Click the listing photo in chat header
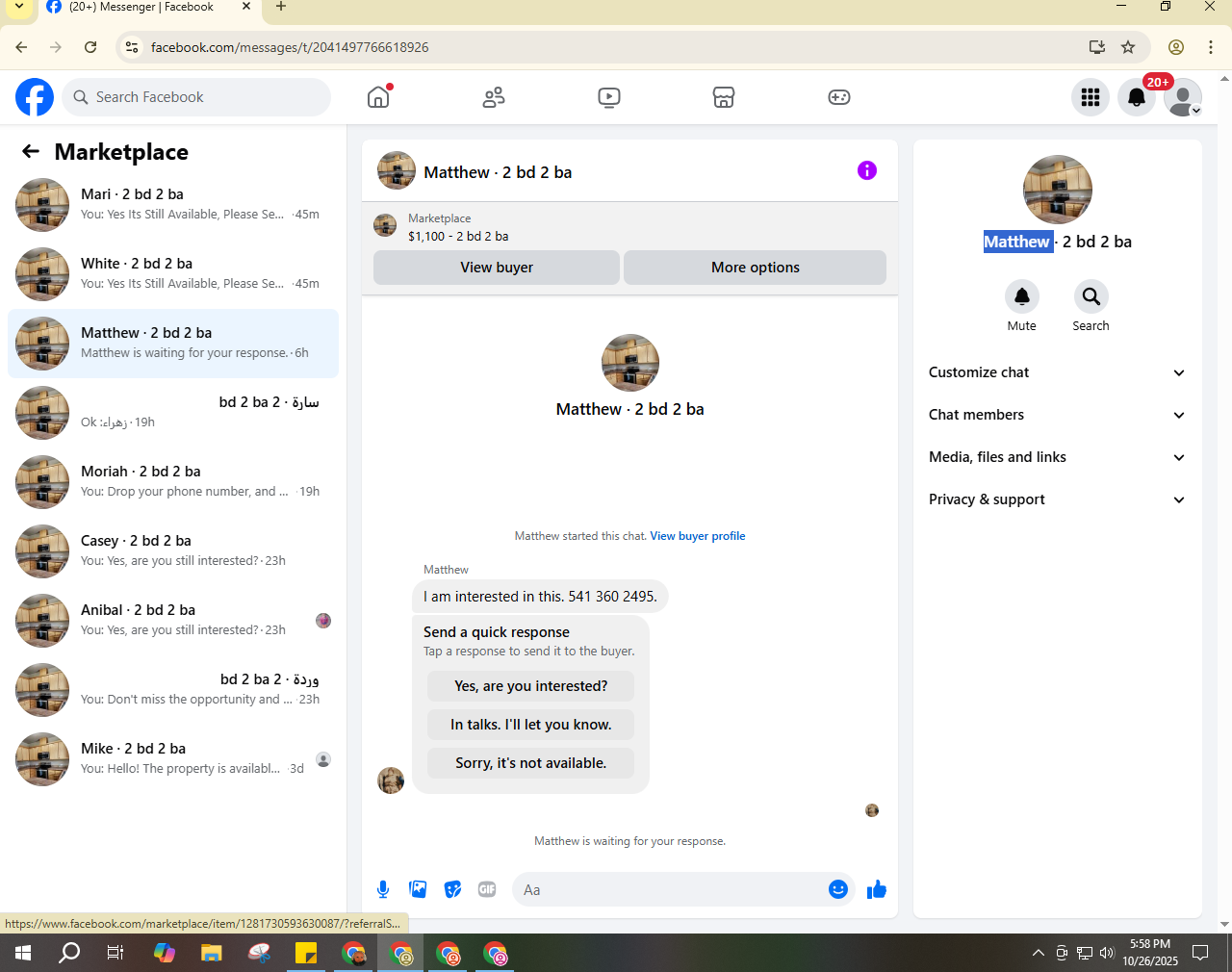The height and width of the screenshot is (972, 1232). [397, 170]
